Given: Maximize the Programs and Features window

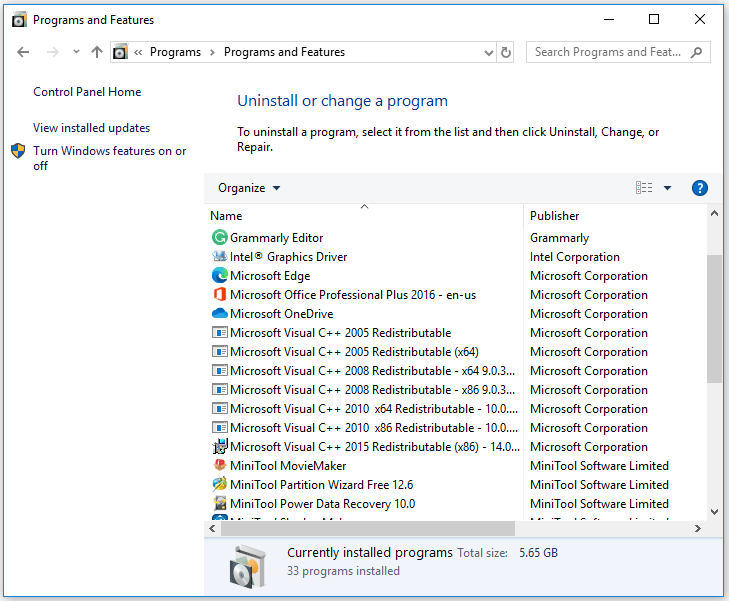Looking at the screenshot, I should (654, 20).
